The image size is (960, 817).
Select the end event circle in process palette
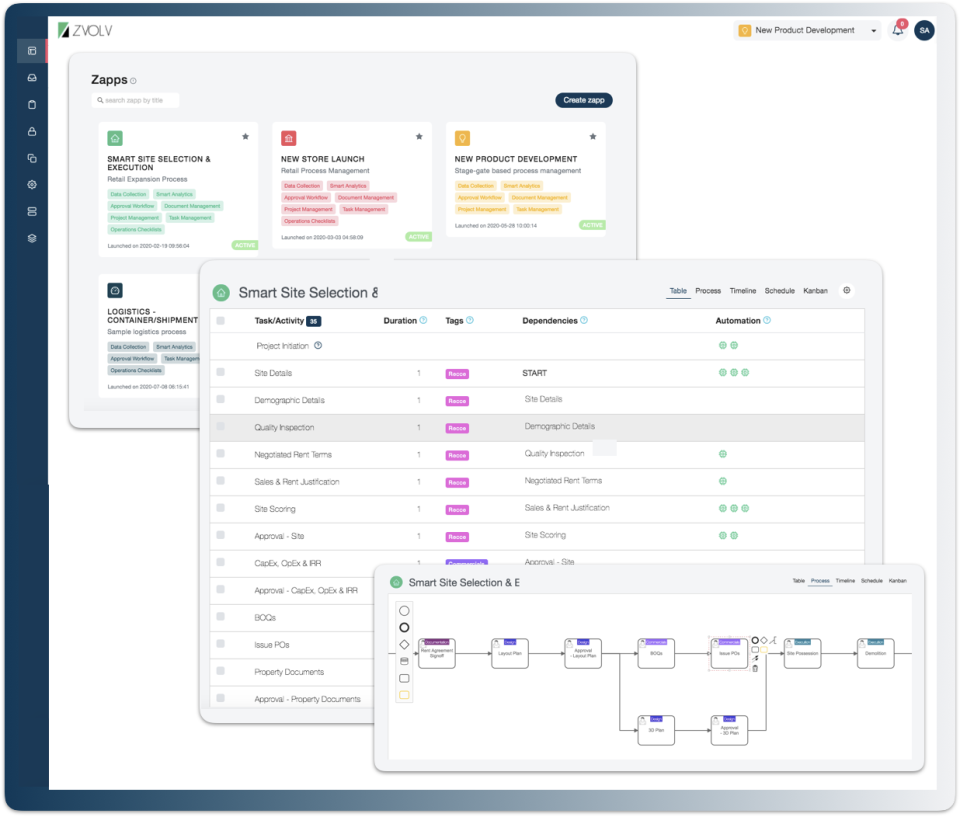(x=404, y=627)
